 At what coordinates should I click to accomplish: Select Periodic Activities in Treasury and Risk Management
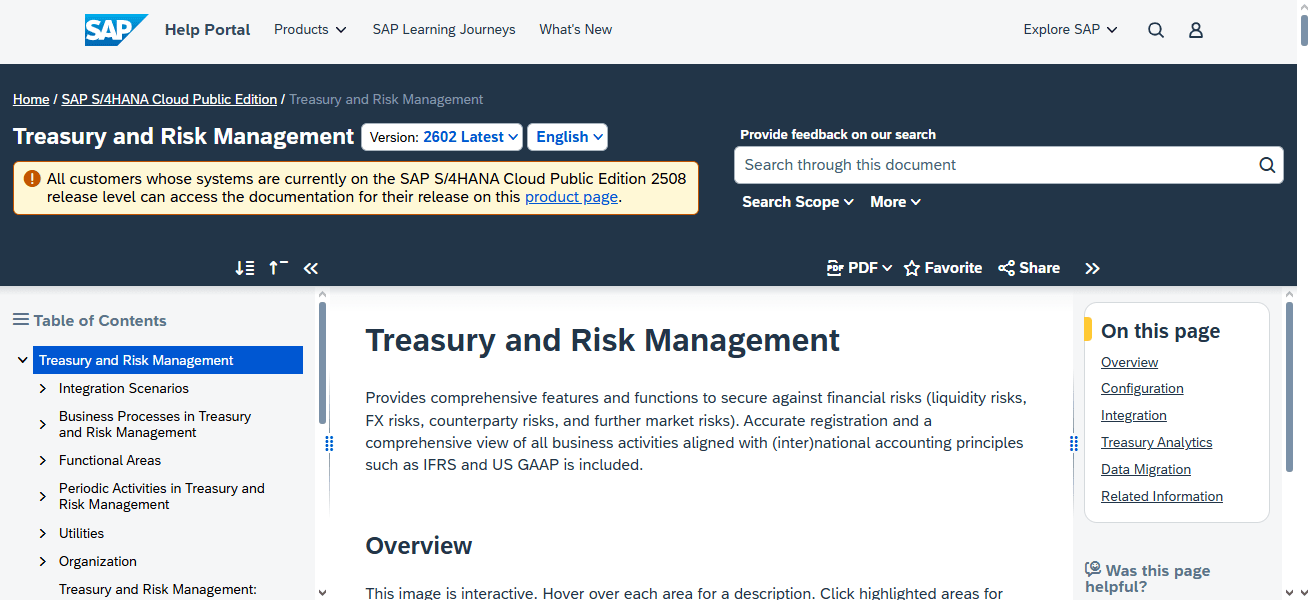click(x=162, y=496)
